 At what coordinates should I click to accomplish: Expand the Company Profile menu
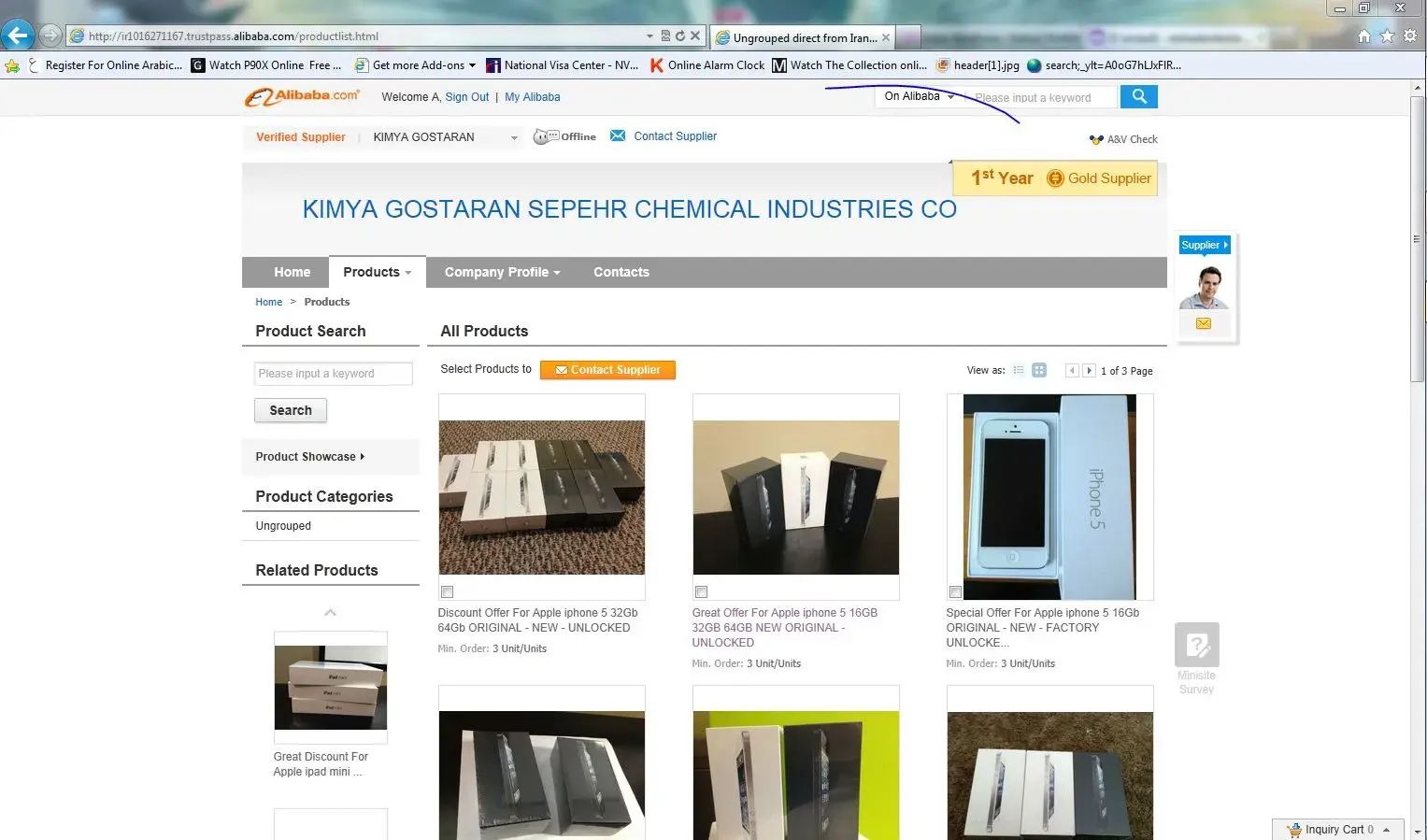pyautogui.click(x=502, y=272)
